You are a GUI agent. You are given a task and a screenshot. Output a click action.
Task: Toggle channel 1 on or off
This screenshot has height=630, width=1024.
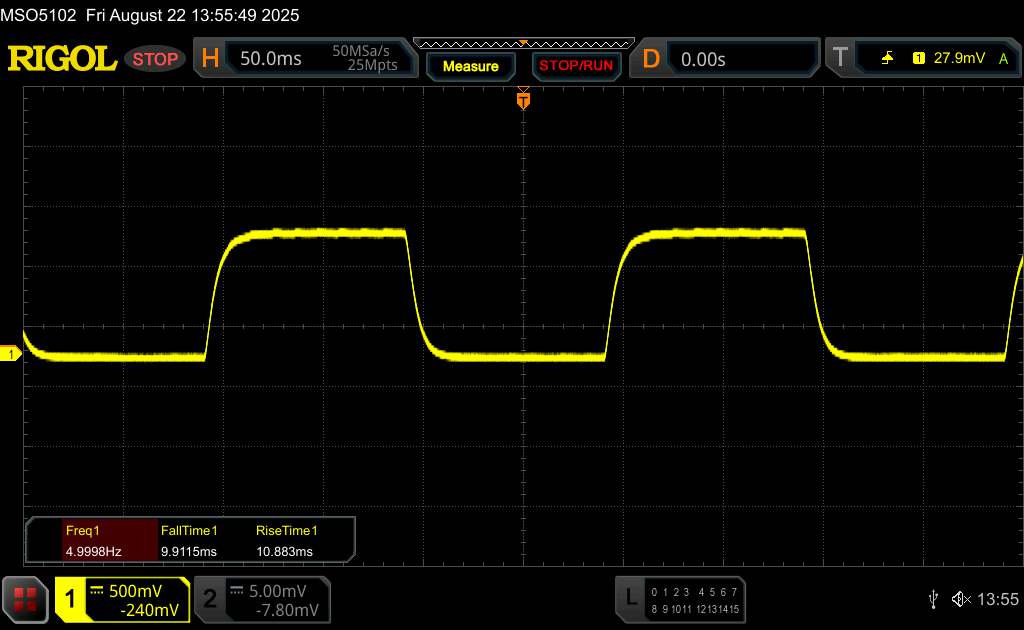click(71, 599)
